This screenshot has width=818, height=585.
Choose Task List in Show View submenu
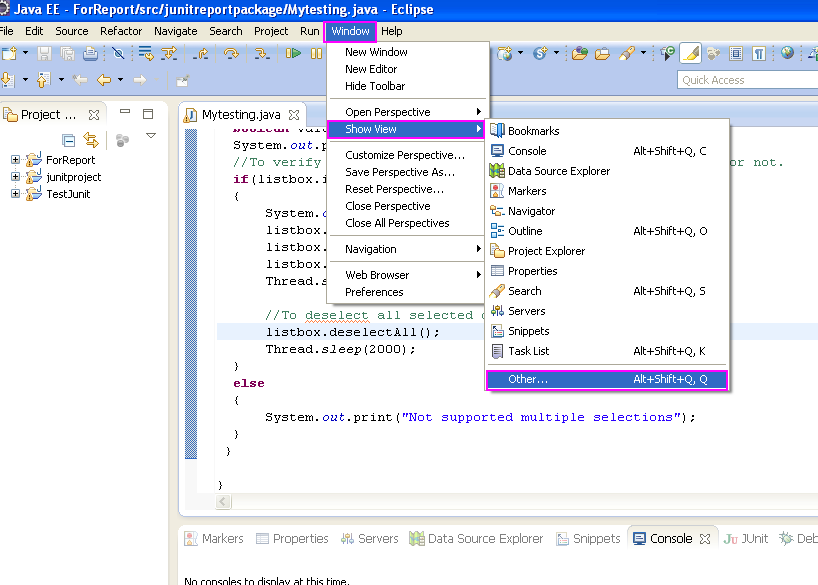(x=606, y=351)
